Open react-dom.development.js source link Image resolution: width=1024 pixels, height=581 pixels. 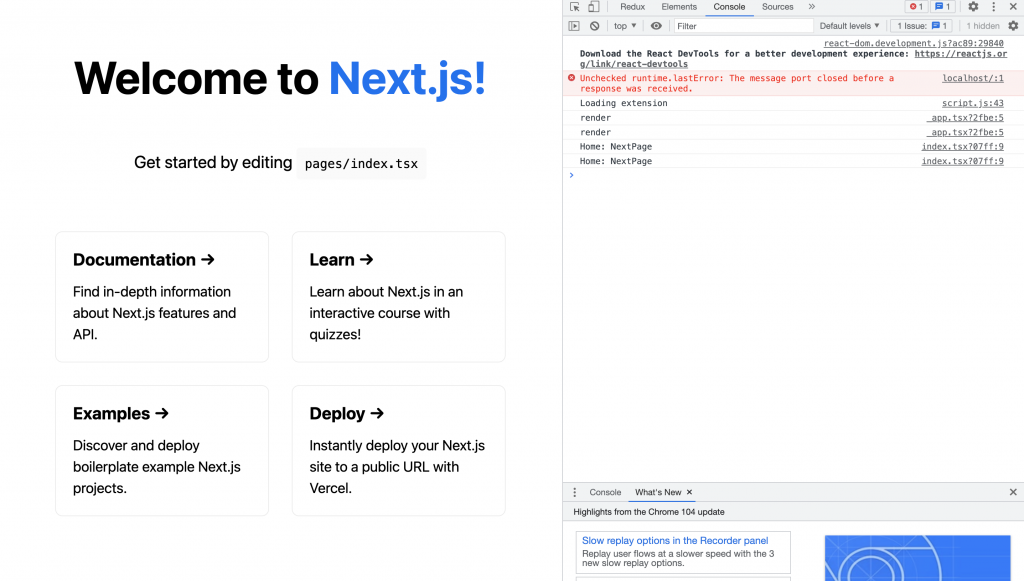(x=914, y=43)
